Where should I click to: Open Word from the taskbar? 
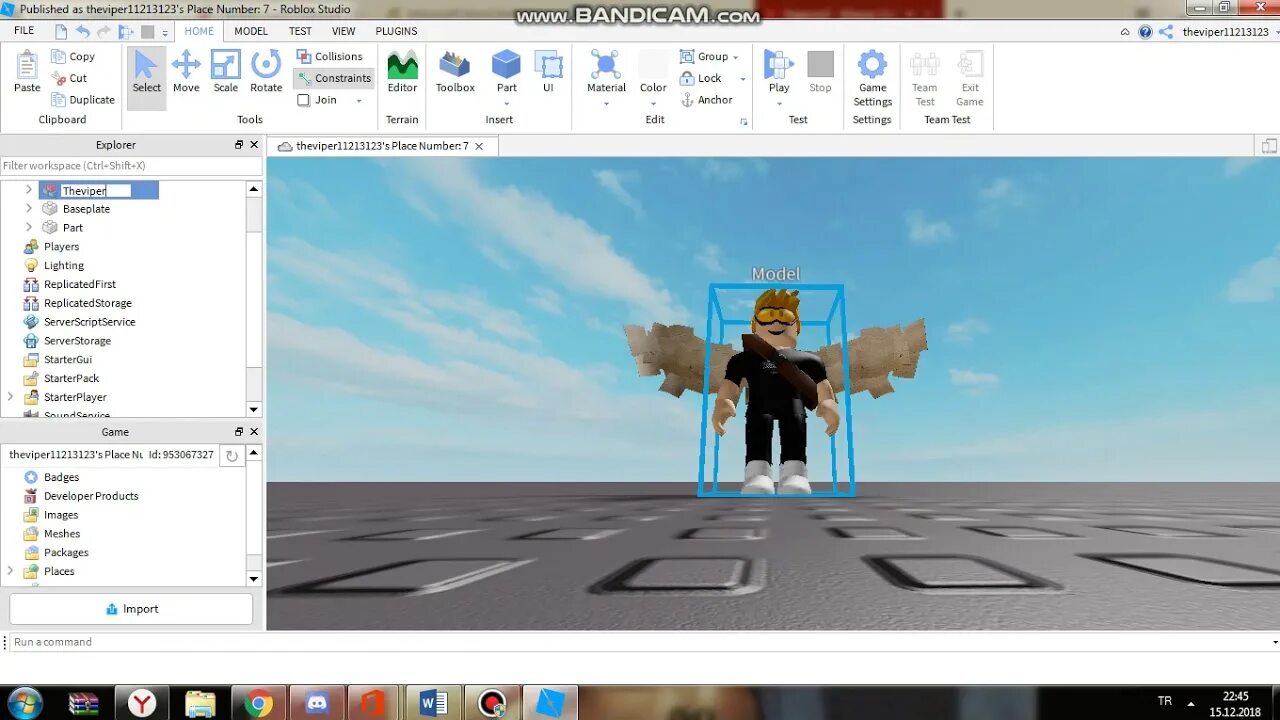click(x=433, y=703)
